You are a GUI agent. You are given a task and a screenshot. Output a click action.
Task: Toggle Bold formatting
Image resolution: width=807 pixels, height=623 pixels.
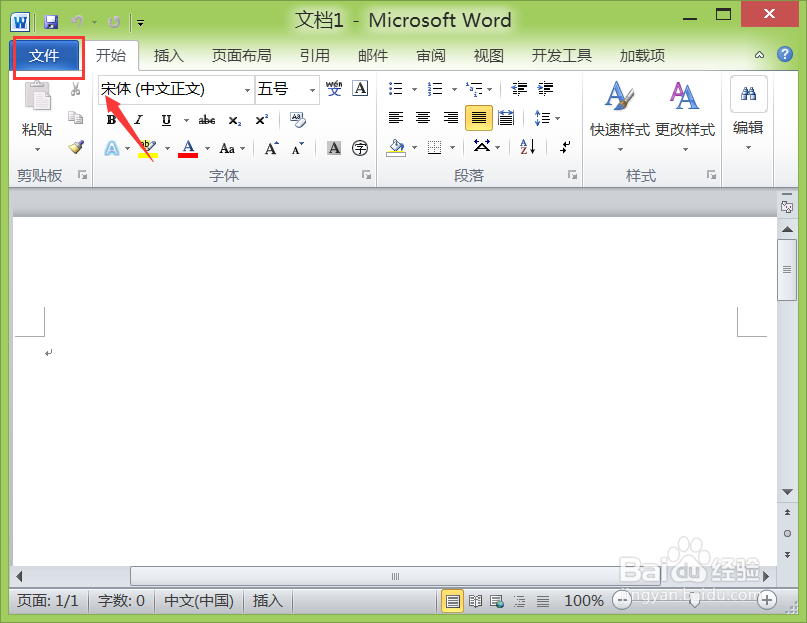coord(111,120)
